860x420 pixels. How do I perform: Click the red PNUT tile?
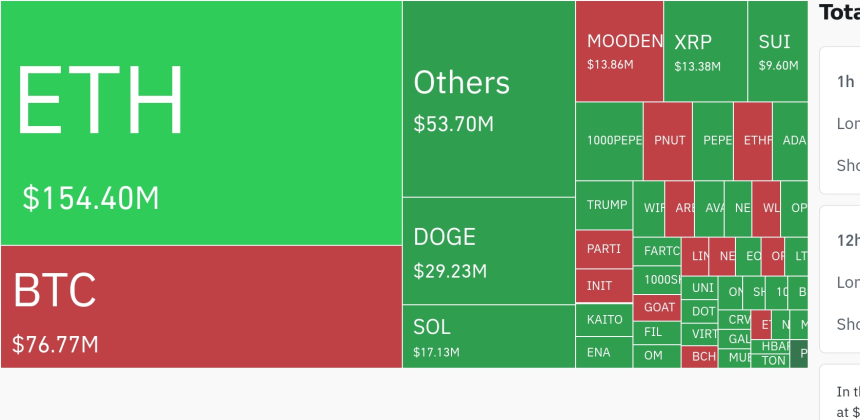click(x=667, y=141)
